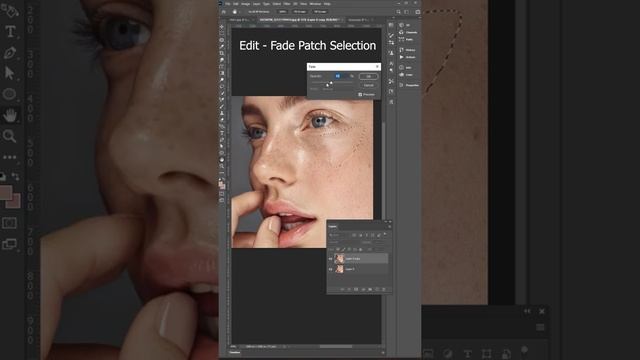
Task: Hide the Layer 0 copy layer
Action: 331,259
